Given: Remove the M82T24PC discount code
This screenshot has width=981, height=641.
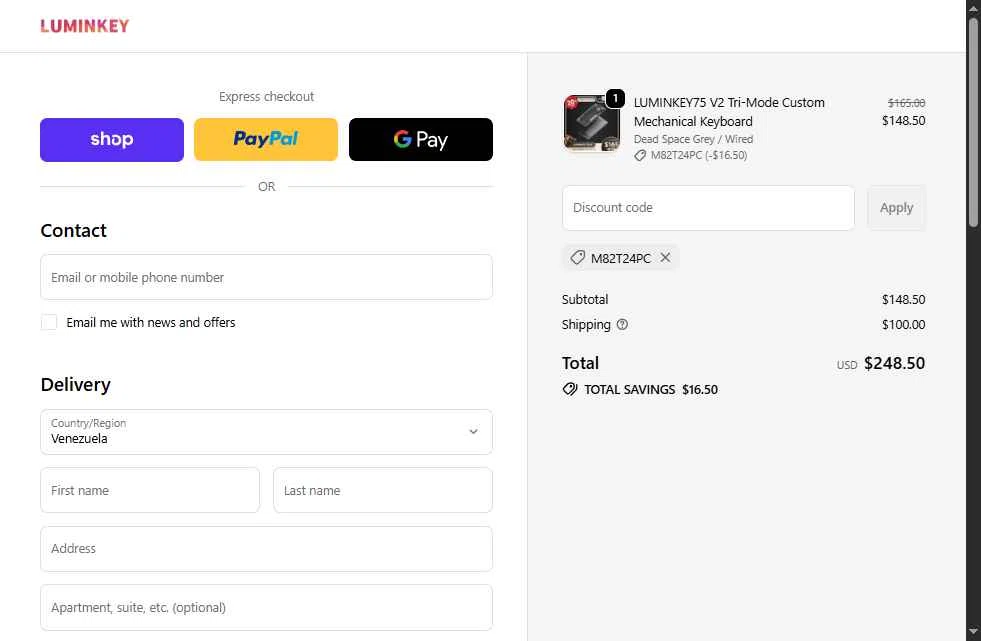Looking at the screenshot, I should coord(665,258).
